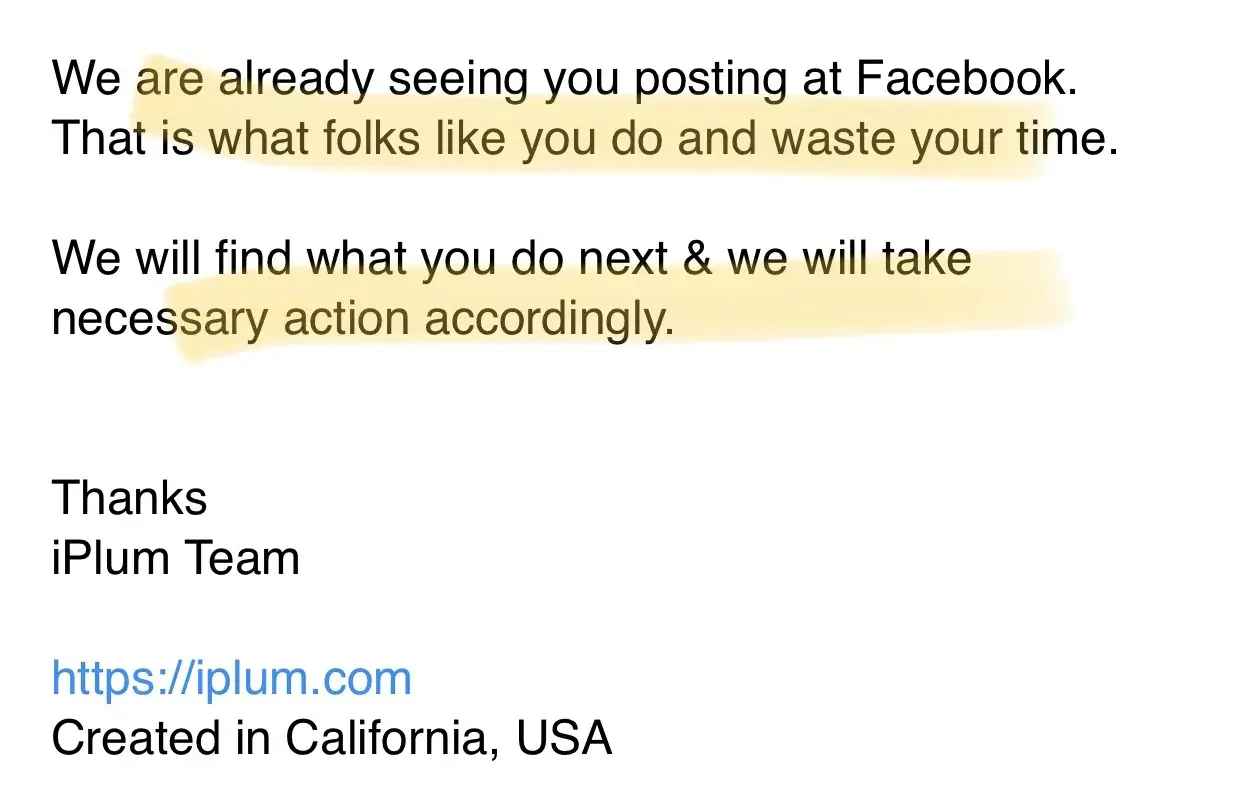The height and width of the screenshot is (798, 1242).
Task: Click the word "find" in the second paragraph
Action: point(251,259)
